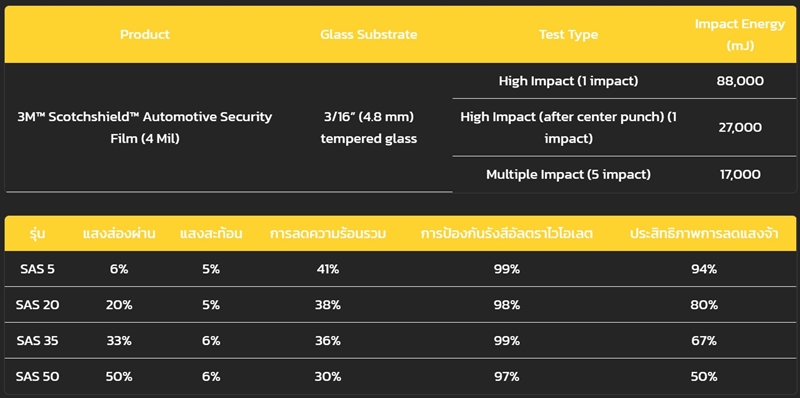Click the SAS 20 model cell
The width and height of the screenshot is (800, 398).
click(x=37, y=305)
